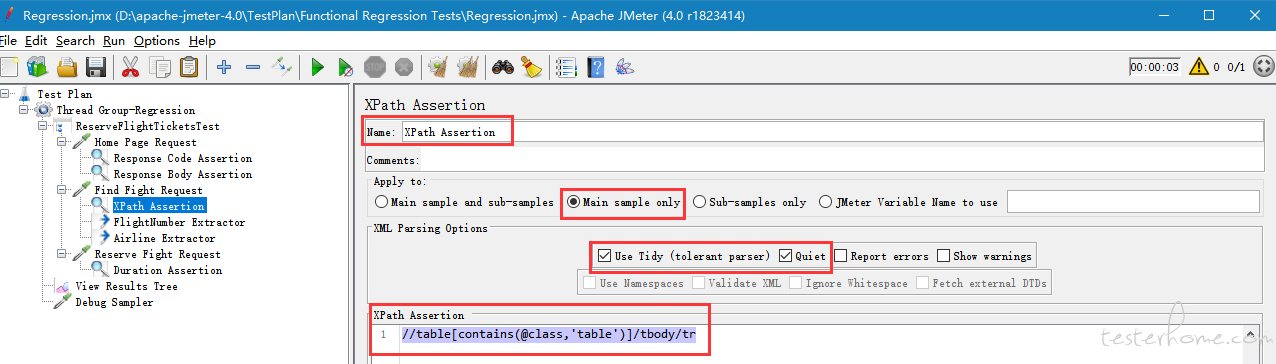Collapse the Reserve Fight Request node
The height and width of the screenshot is (364, 1276).
tap(62, 254)
